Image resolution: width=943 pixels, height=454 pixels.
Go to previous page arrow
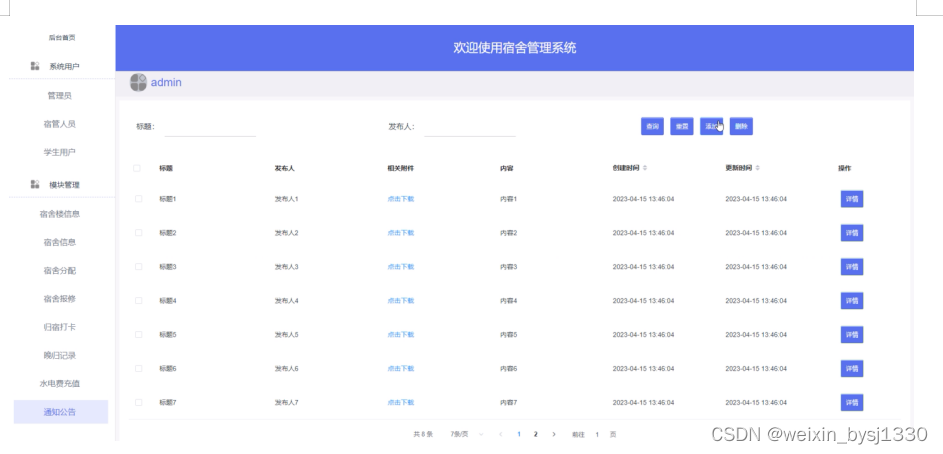click(x=500, y=434)
